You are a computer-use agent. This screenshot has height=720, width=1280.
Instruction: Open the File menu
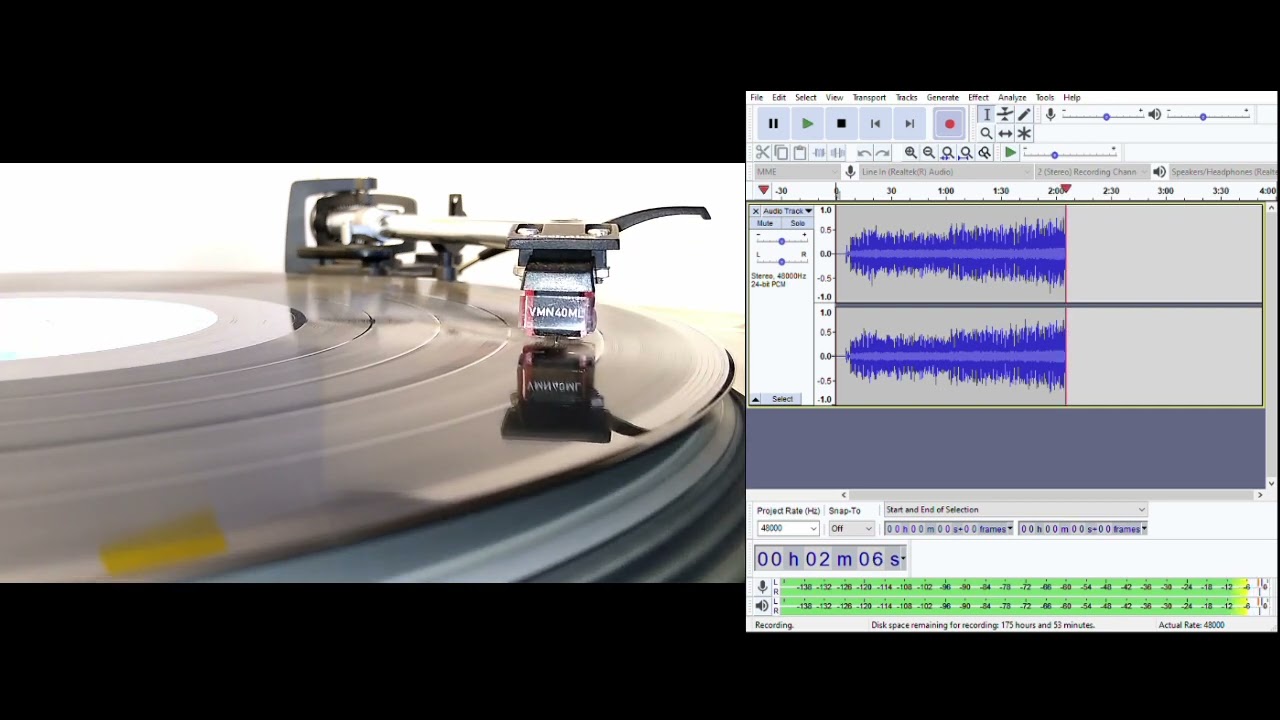(757, 98)
